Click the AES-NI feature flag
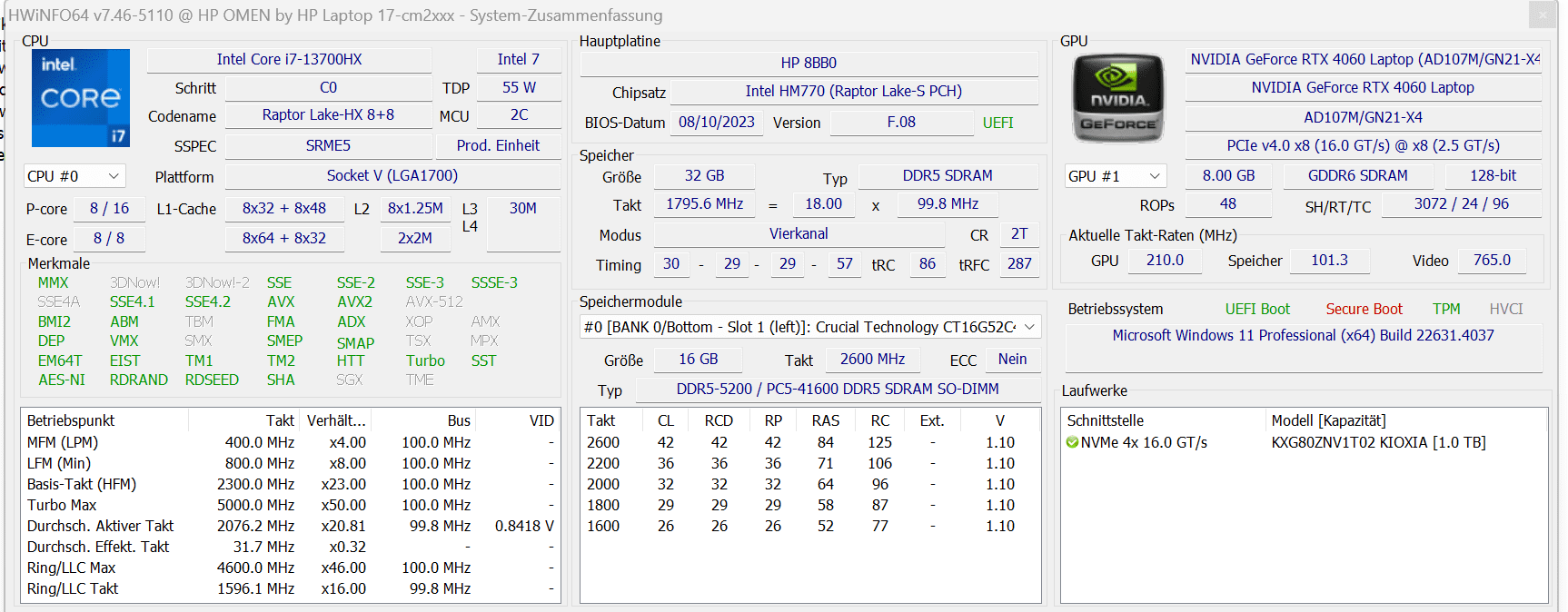The height and width of the screenshot is (612, 1568). tap(62, 380)
